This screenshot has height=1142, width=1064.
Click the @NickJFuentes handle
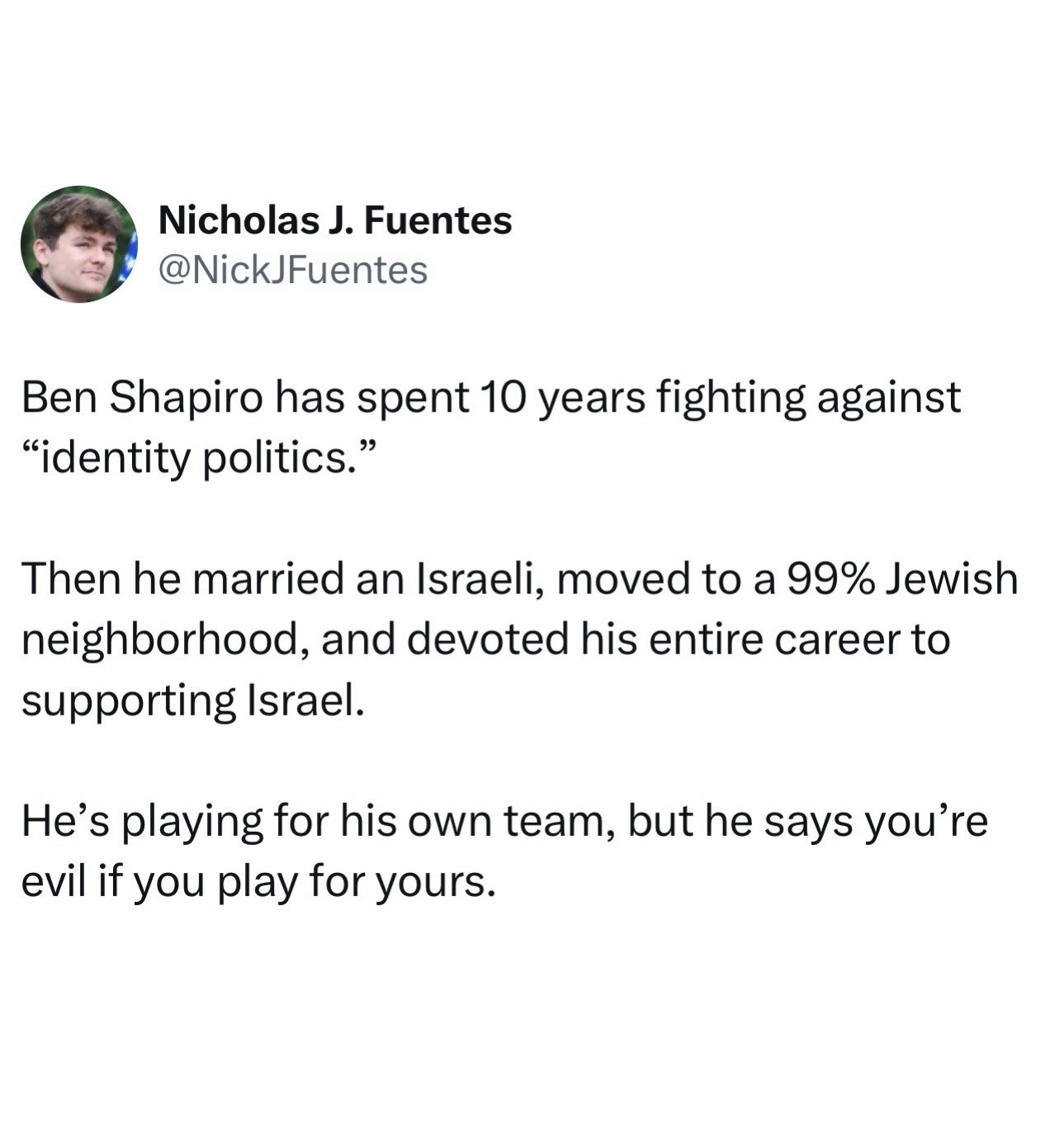coord(292,270)
